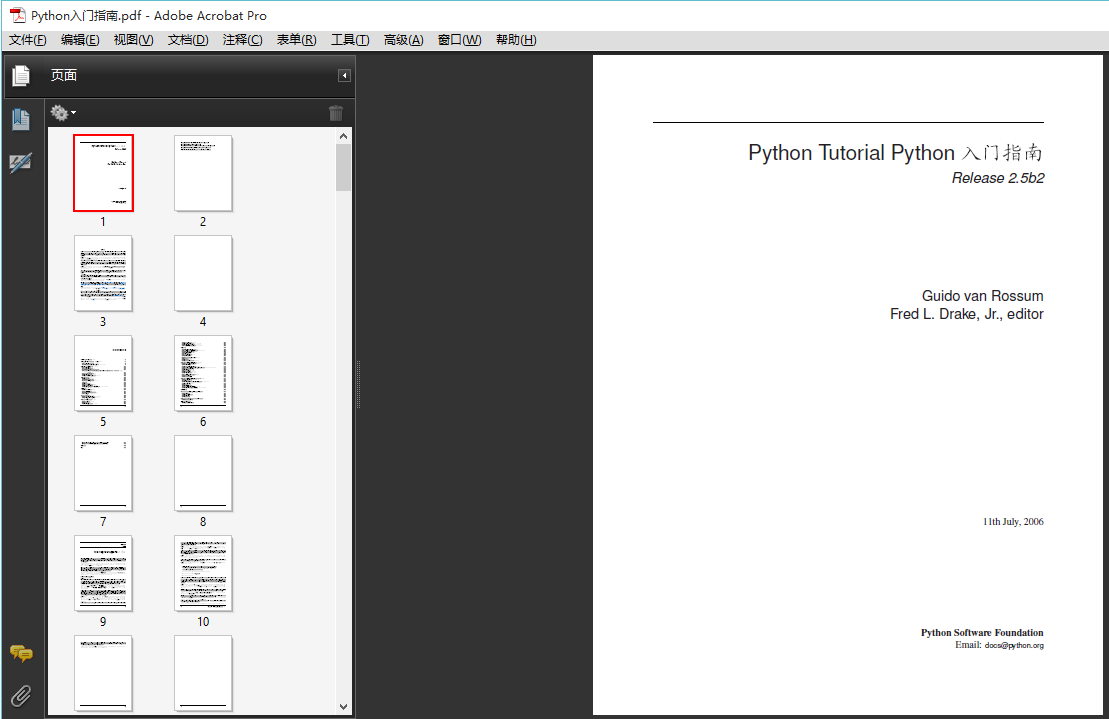Image resolution: width=1109 pixels, height=719 pixels.
Task: Click the author name 'Guido van Rossum'
Action: point(982,296)
